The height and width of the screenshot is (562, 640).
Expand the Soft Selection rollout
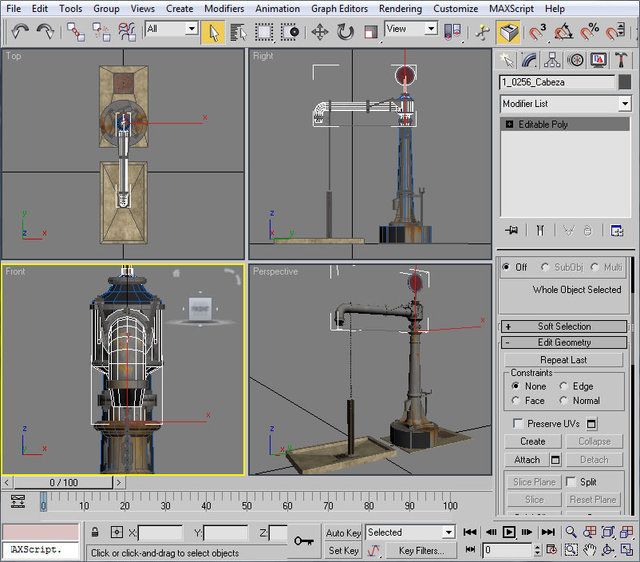point(565,326)
